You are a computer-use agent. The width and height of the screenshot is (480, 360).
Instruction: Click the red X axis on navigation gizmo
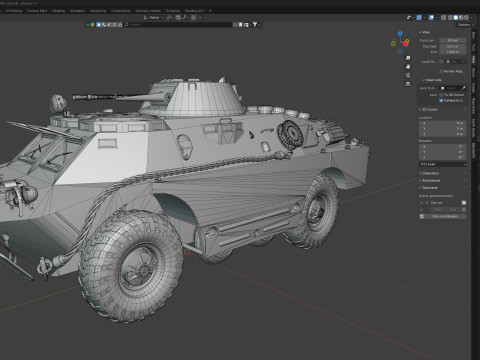coord(406,44)
